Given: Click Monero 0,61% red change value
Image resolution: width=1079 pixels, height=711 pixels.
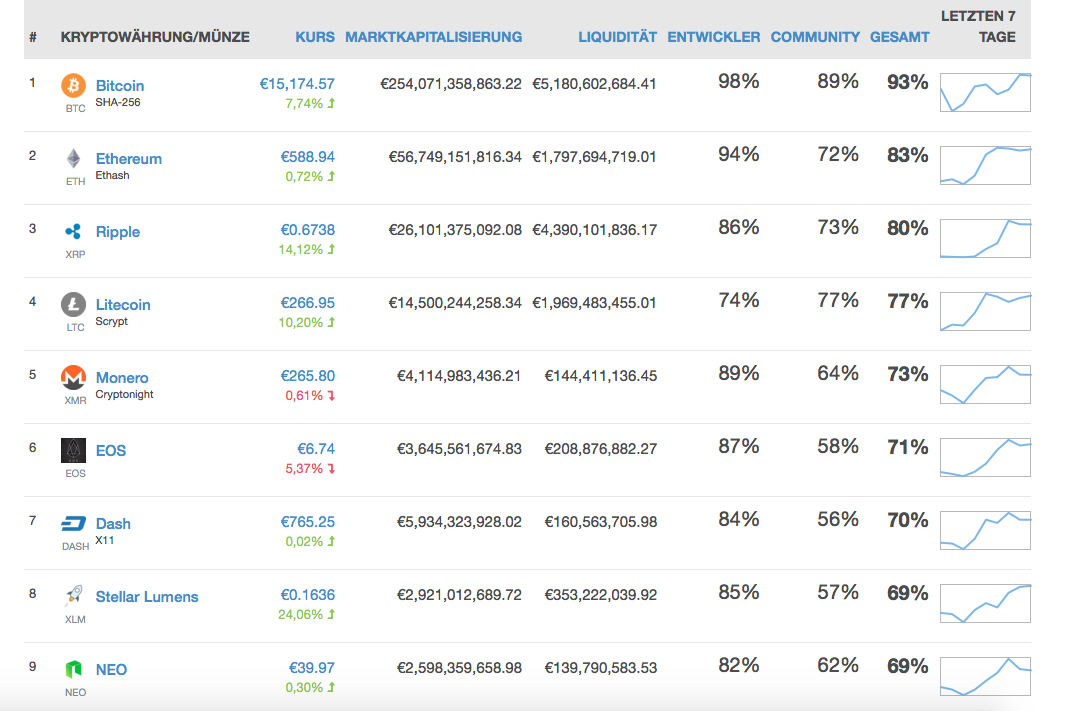Looking at the screenshot, I should pos(303,396).
